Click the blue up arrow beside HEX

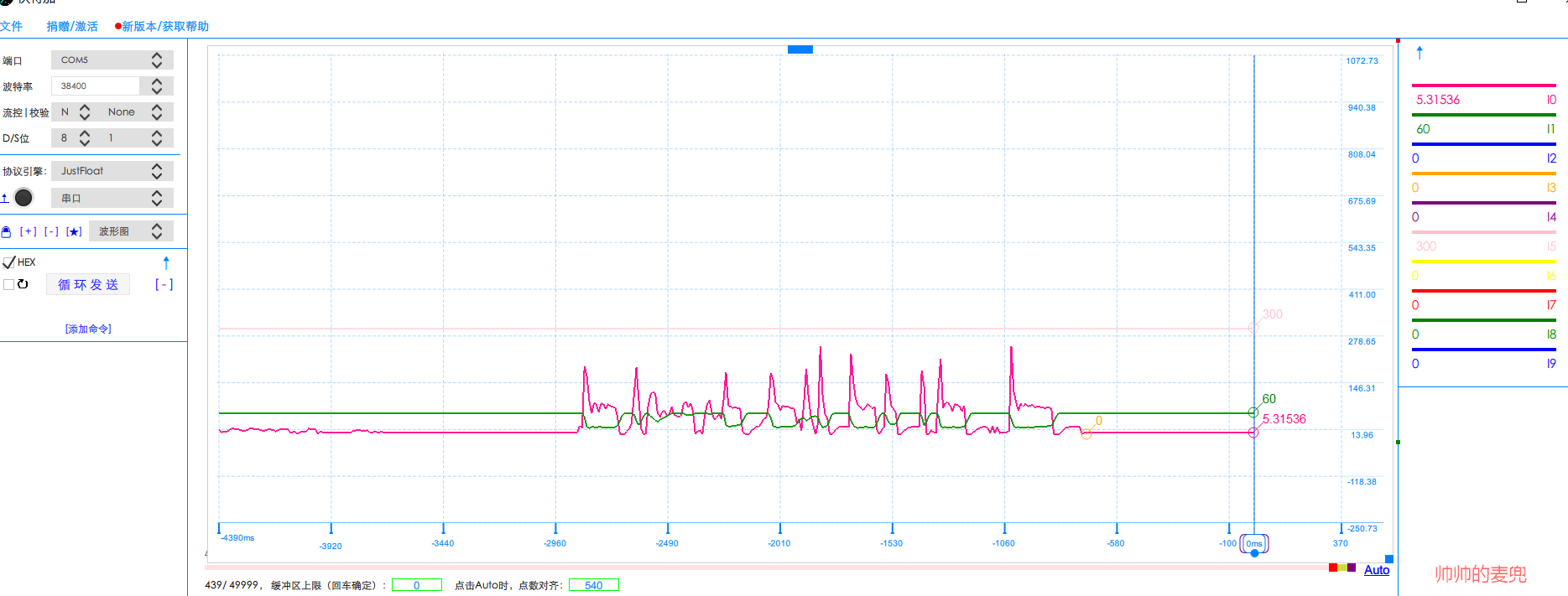click(x=166, y=262)
